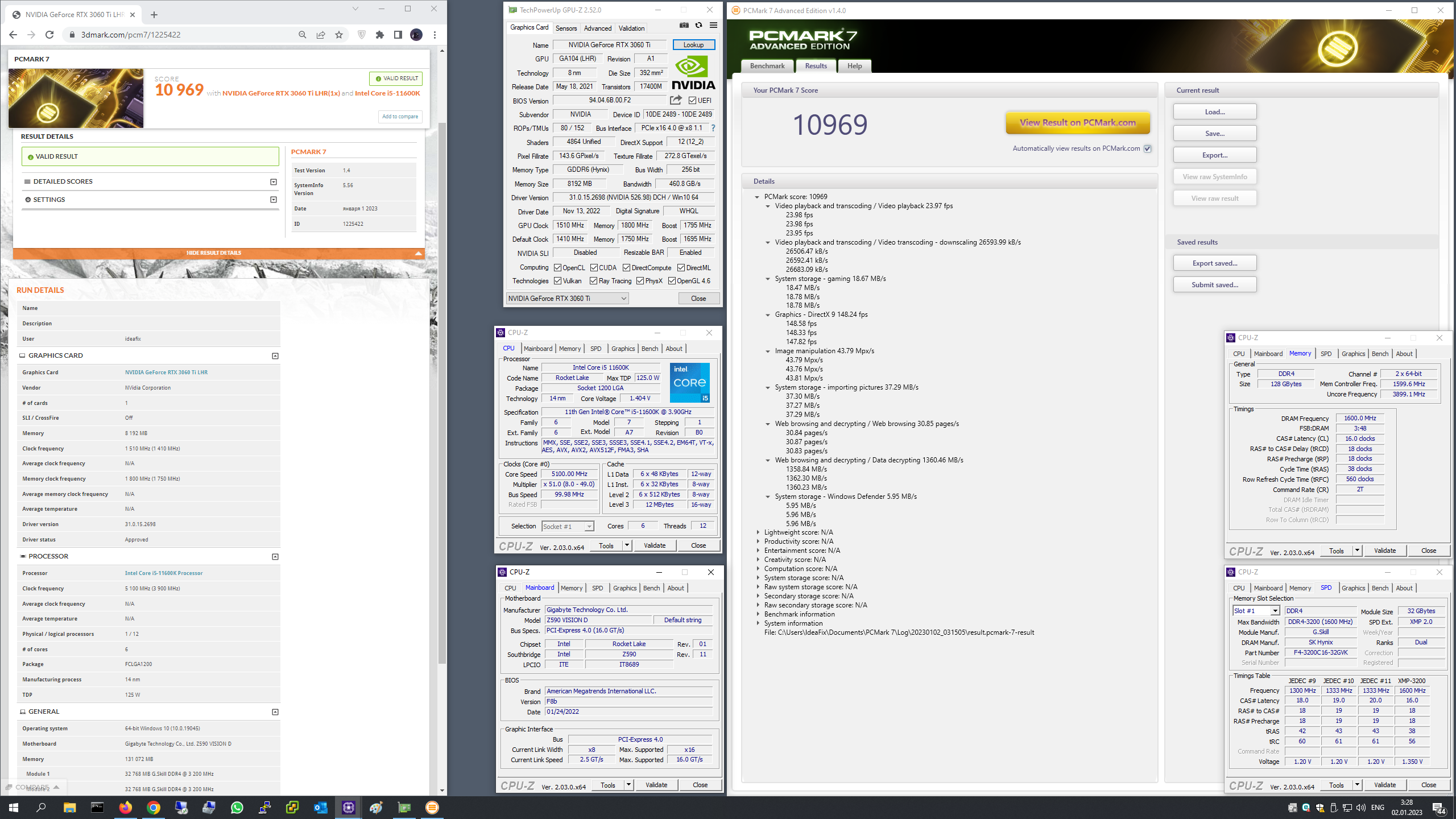Viewport: 1456px width, 819px height.
Task: Open Windows Start menu
Action: point(14,808)
